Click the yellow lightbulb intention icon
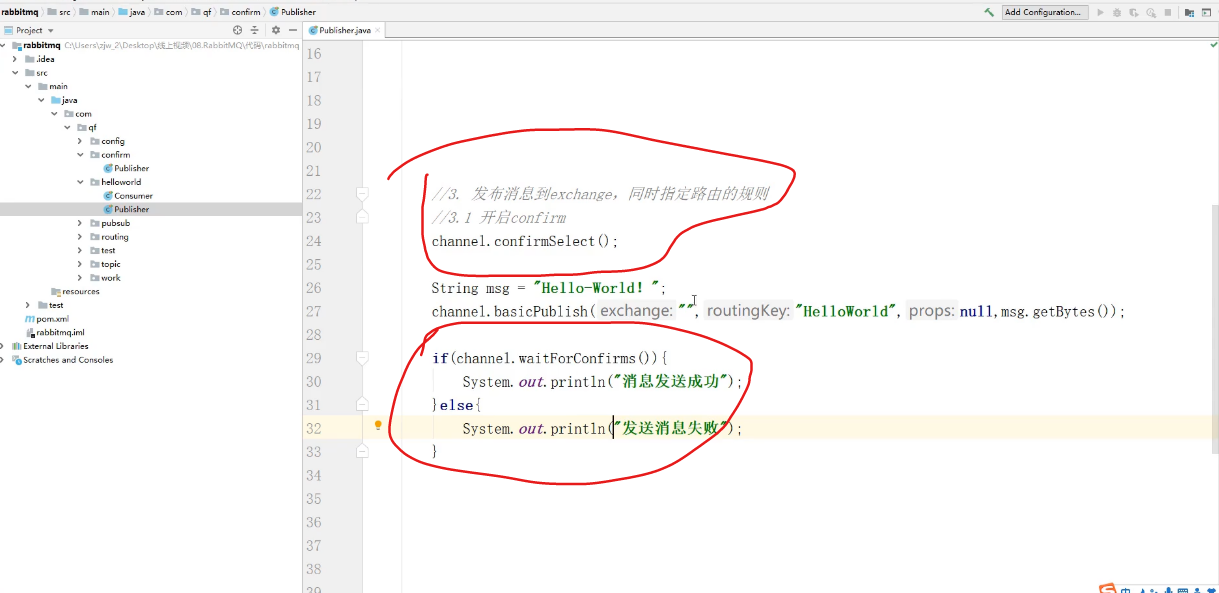Image resolution: width=1219 pixels, height=593 pixels. [378, 425]
